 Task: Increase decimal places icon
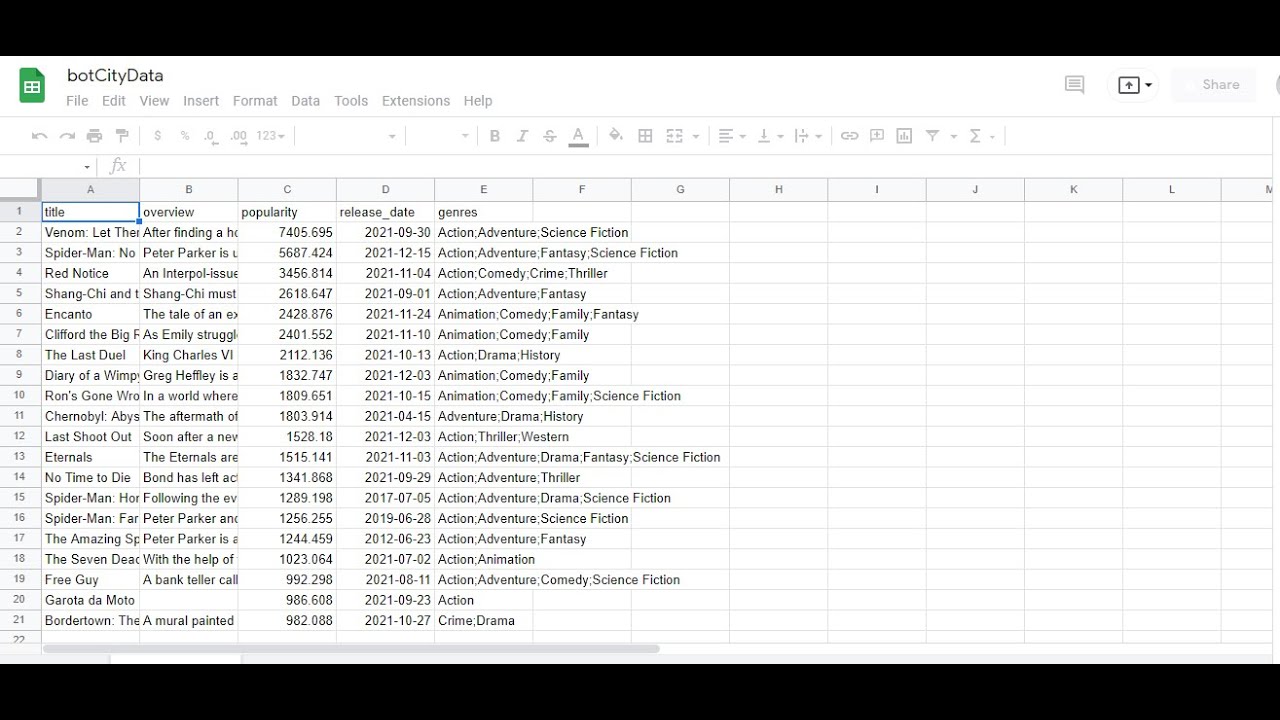(x=238, y=136)
